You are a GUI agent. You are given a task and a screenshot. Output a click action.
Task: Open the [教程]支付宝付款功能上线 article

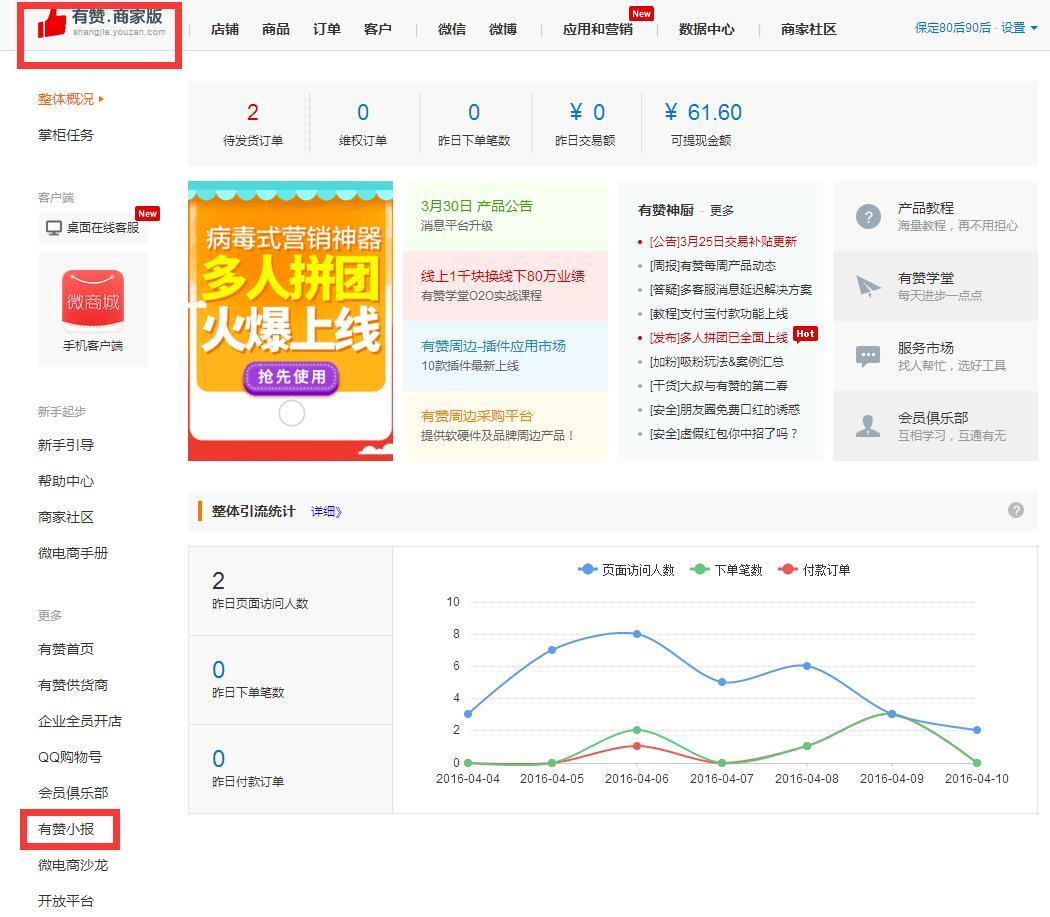[719, 313]
